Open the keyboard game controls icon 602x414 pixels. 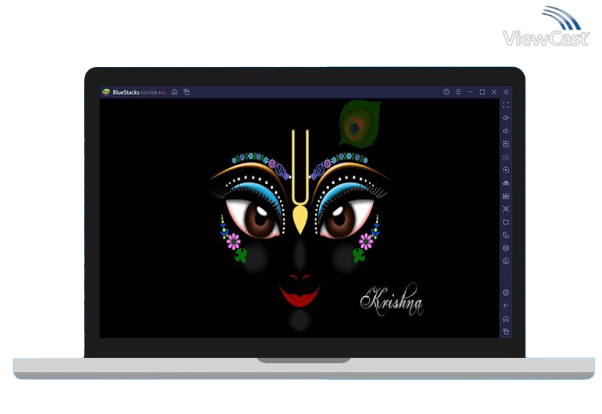tap(506, 157)
